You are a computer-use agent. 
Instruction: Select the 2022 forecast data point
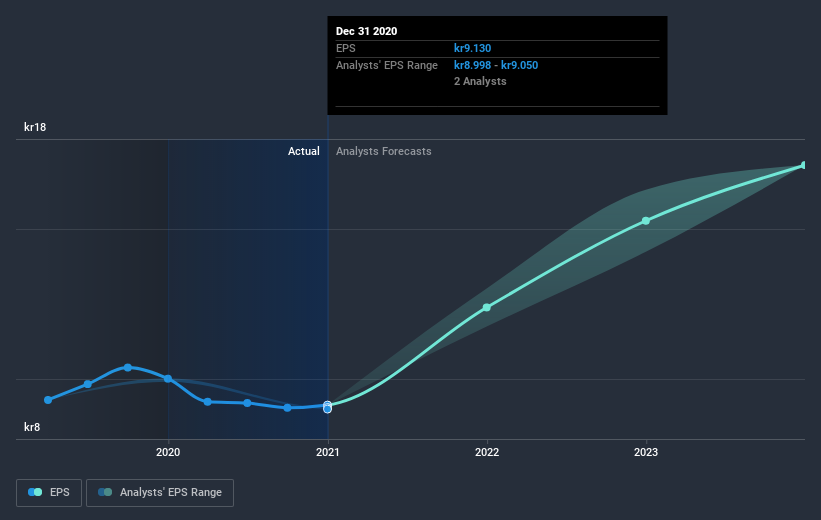(x=486, y=307)
